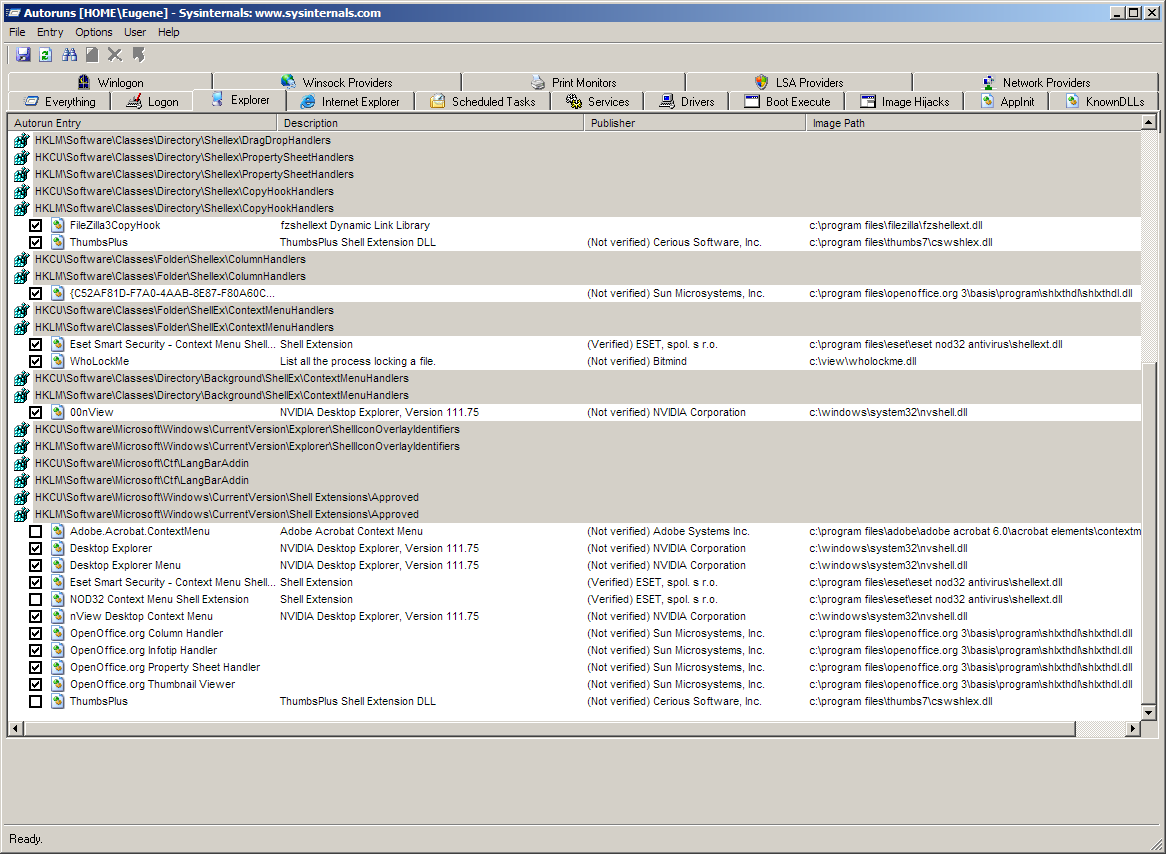
Task: Open the User menu
Action: tap(135, 32)
